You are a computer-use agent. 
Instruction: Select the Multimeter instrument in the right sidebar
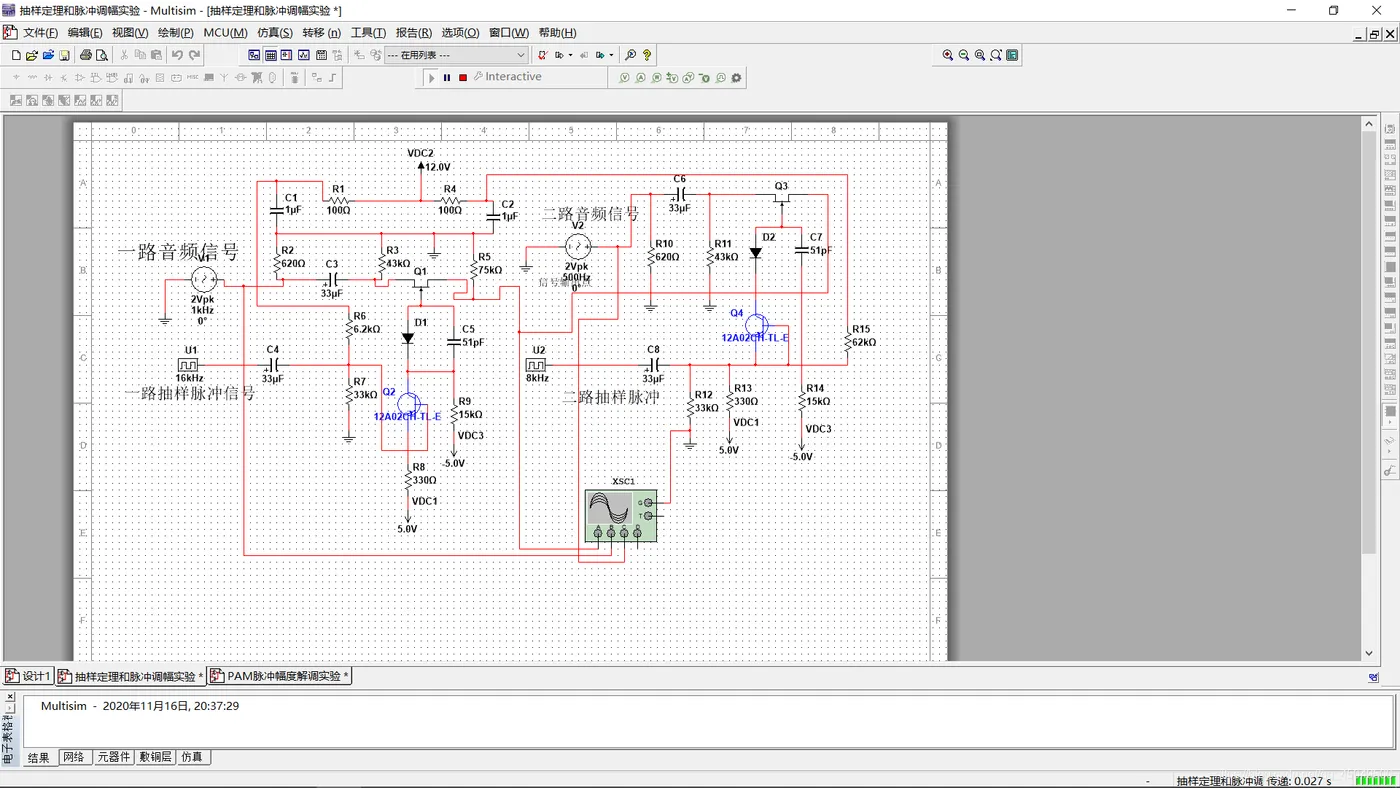(1390, 129)
